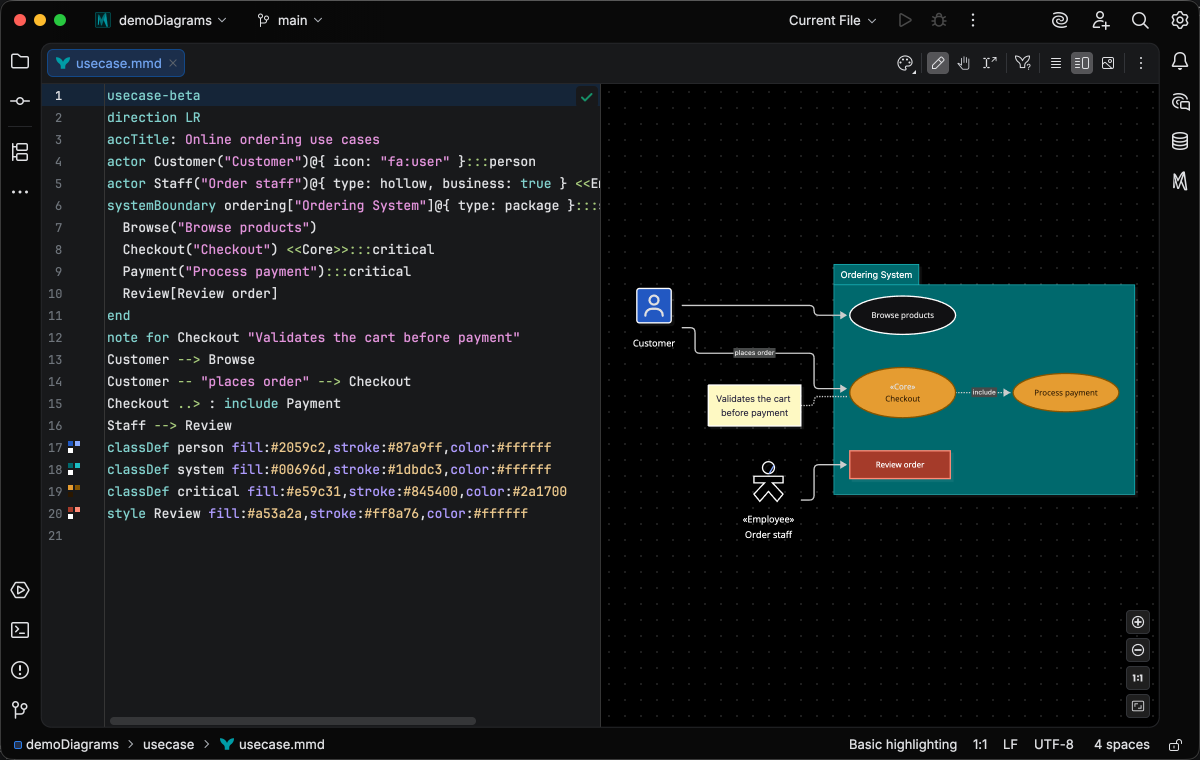Switch to editor and preview split view
The image size is (1200, 760).
pyautogui.click(x=1081, y=63)
